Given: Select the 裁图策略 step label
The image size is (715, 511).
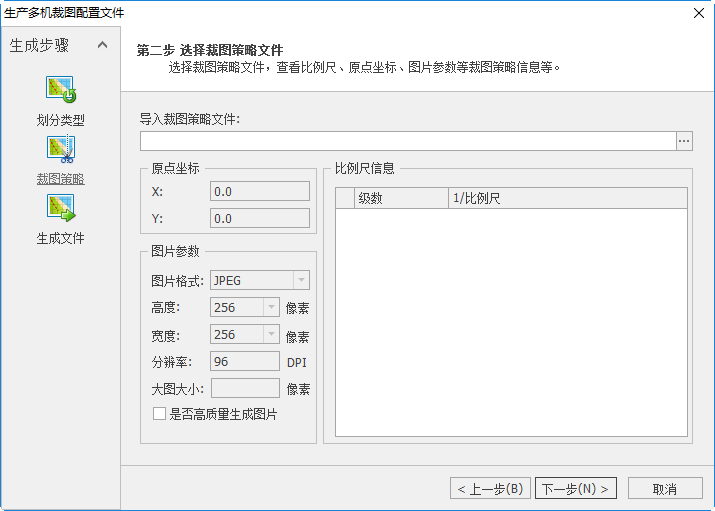Looking at the screenshot, I should pos(60,179).
